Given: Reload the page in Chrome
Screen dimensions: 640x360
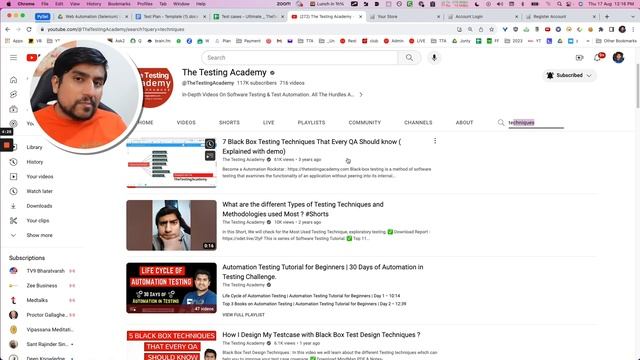Looking at the screenshot, I should [x=29, y=29].
